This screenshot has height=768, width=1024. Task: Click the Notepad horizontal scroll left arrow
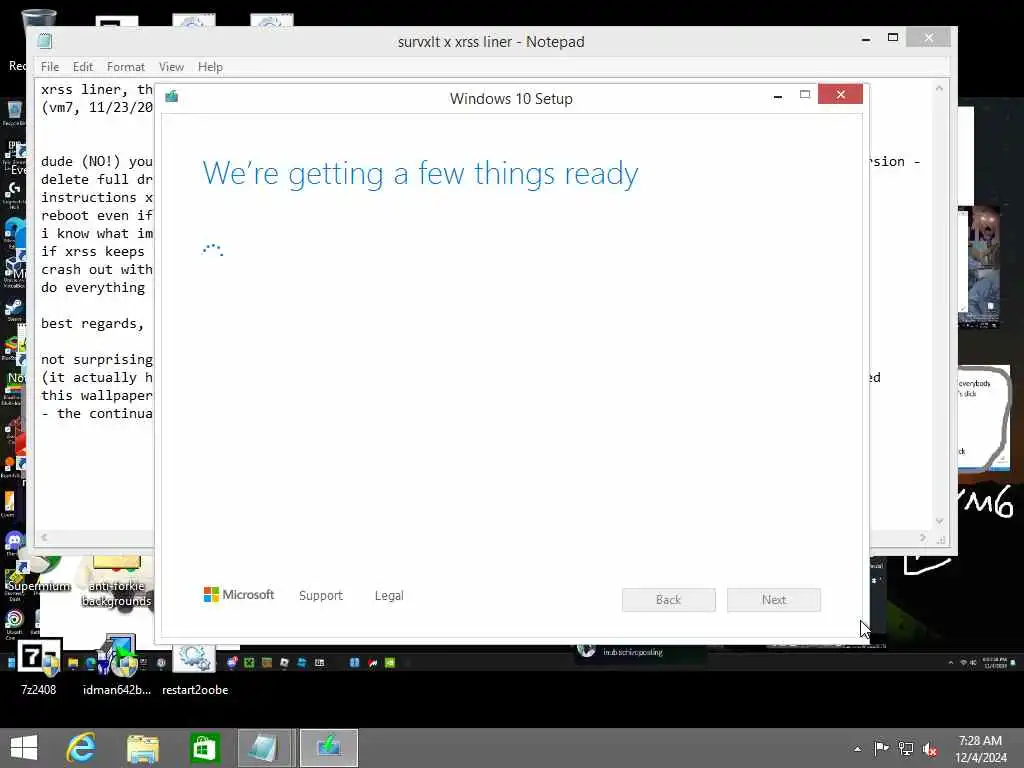pos(44,537)
